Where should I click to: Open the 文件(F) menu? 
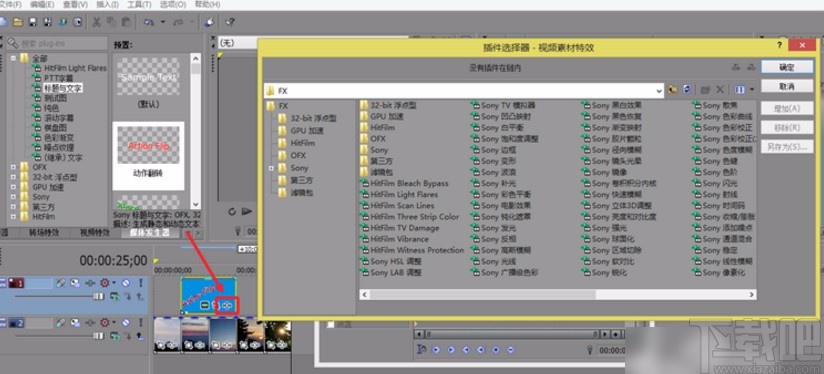pos(10,5)
